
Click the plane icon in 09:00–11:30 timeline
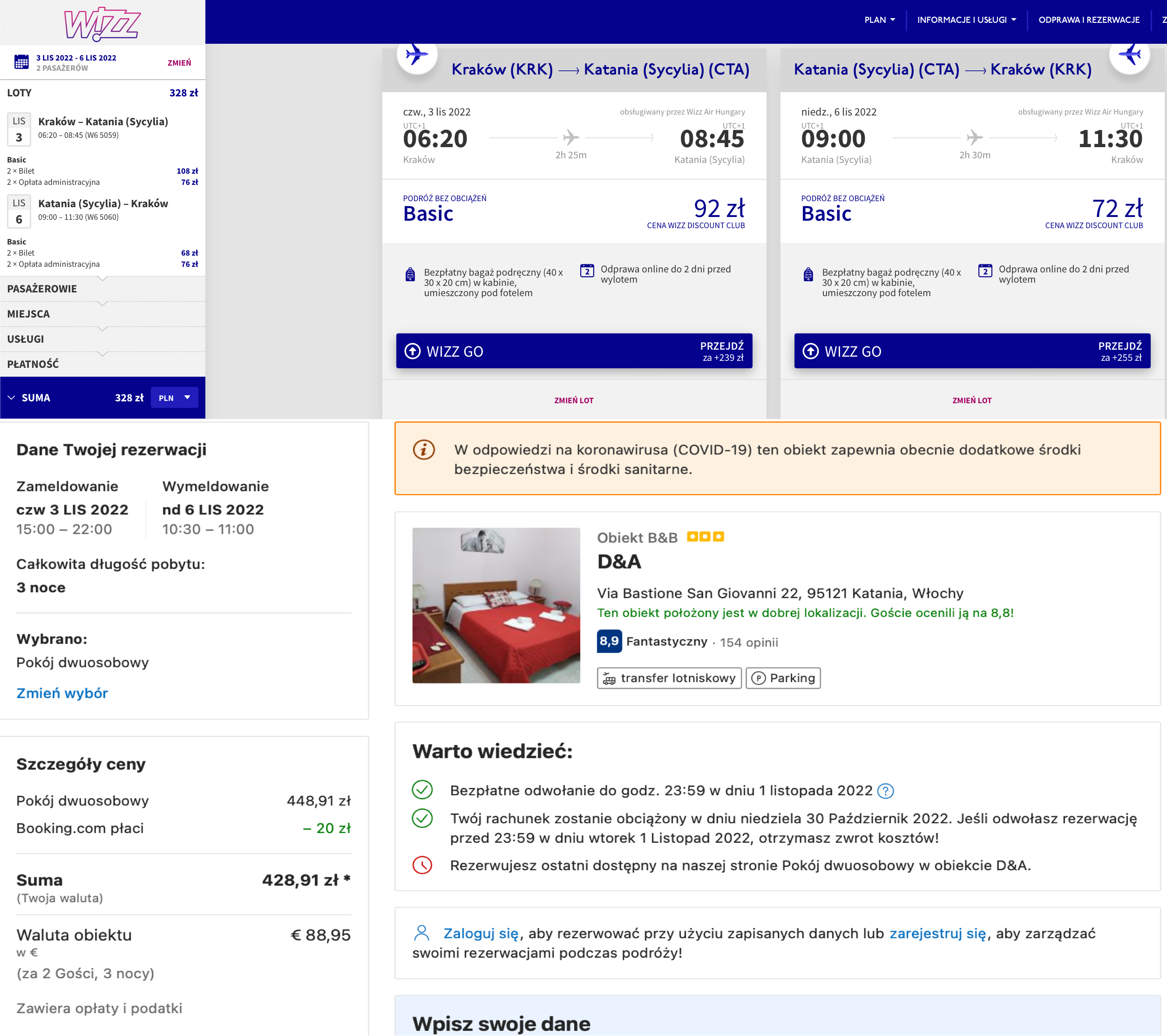[975, 137]
